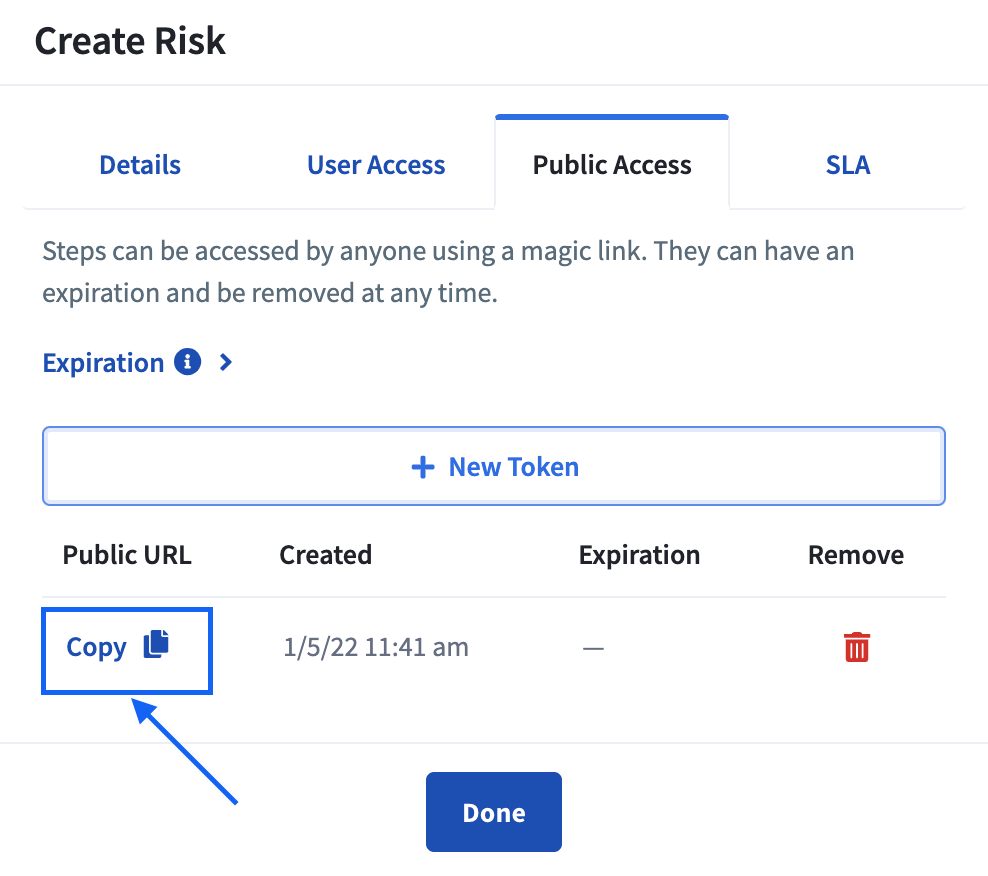Switch to the Details tab
Screen dimensions: 988x876
140,164
